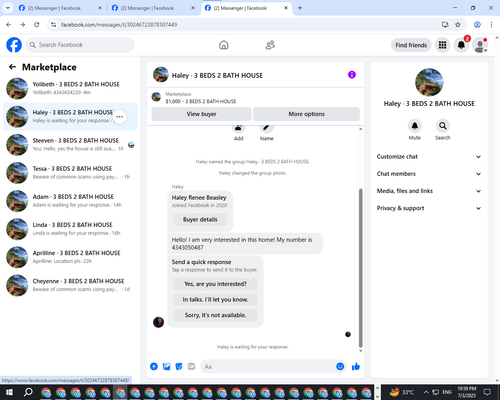
Task: Open the Chrome tab search dropdown
Action: click(x=7, y=8)
